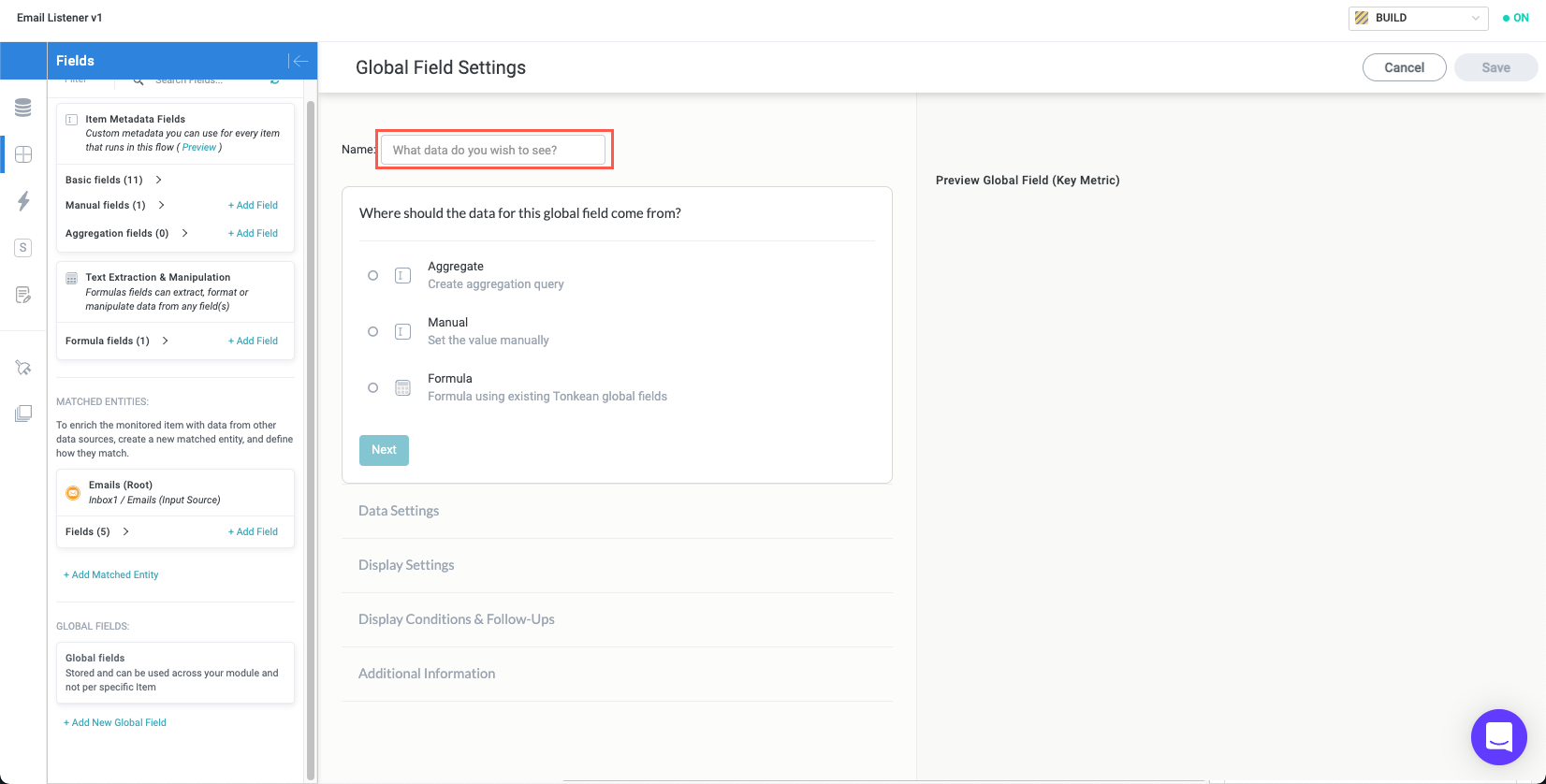
Task: Expand the Data Settings section
Action: (x=399, y=511)
